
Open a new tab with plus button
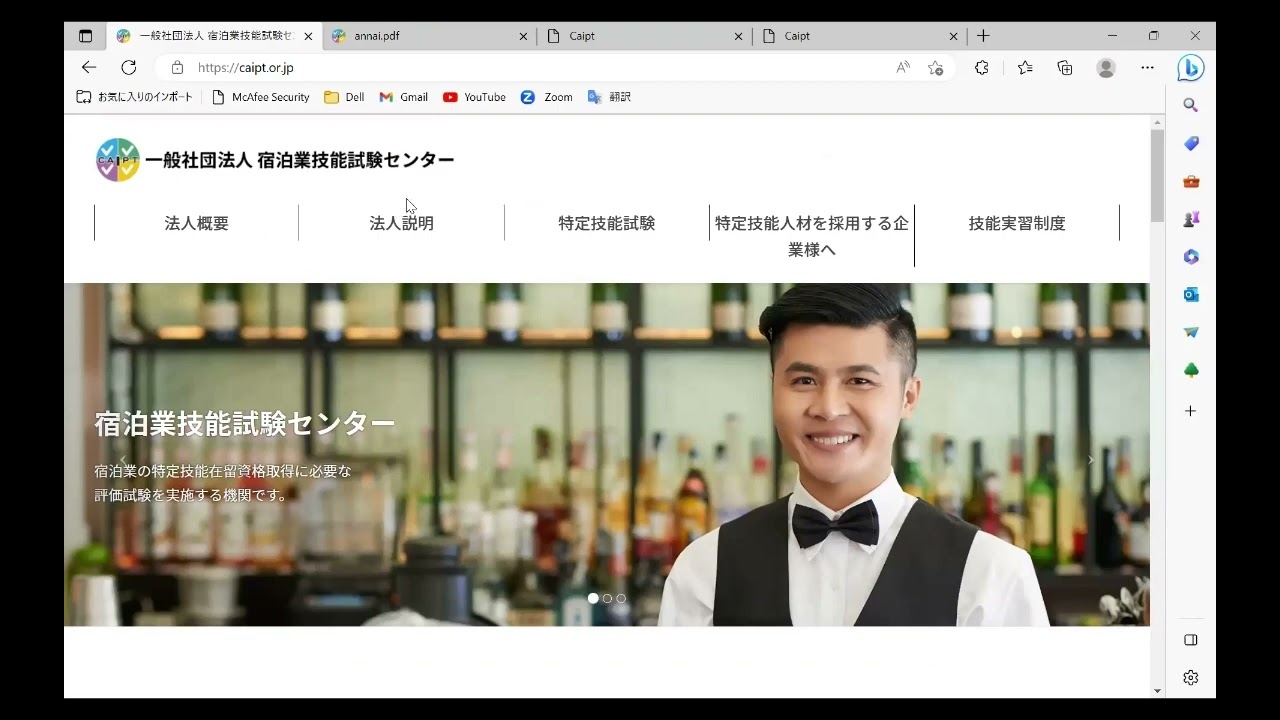coord(983,36)
